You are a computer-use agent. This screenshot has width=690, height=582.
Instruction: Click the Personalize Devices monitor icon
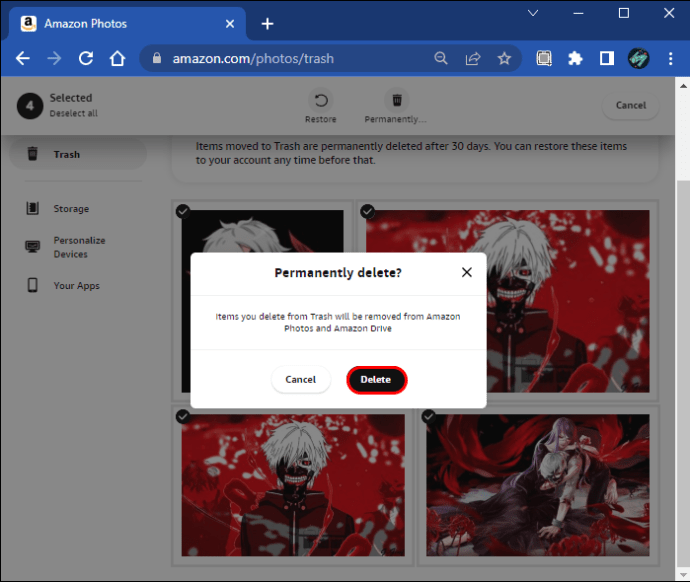pyautogui.click(x=33, y=247)
